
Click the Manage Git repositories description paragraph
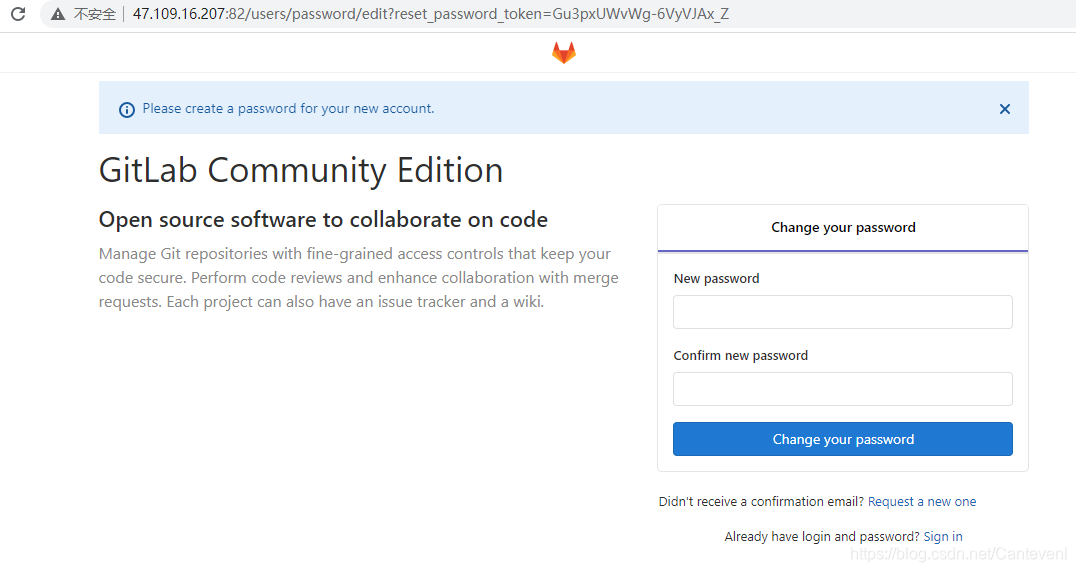click(358, 278)
